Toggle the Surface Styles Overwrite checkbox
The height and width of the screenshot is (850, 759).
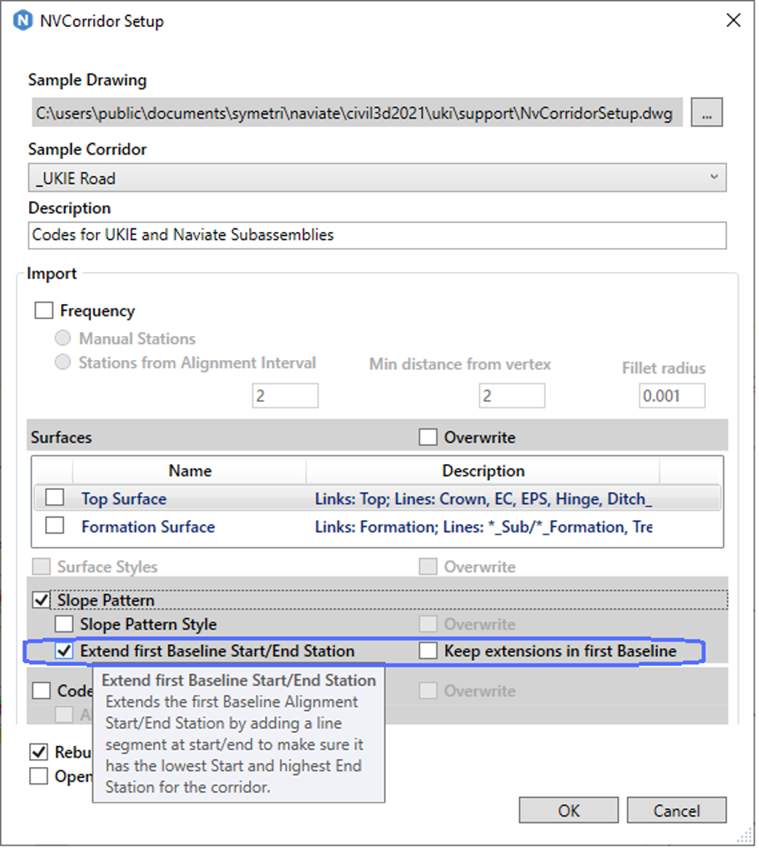coord(428,566)
